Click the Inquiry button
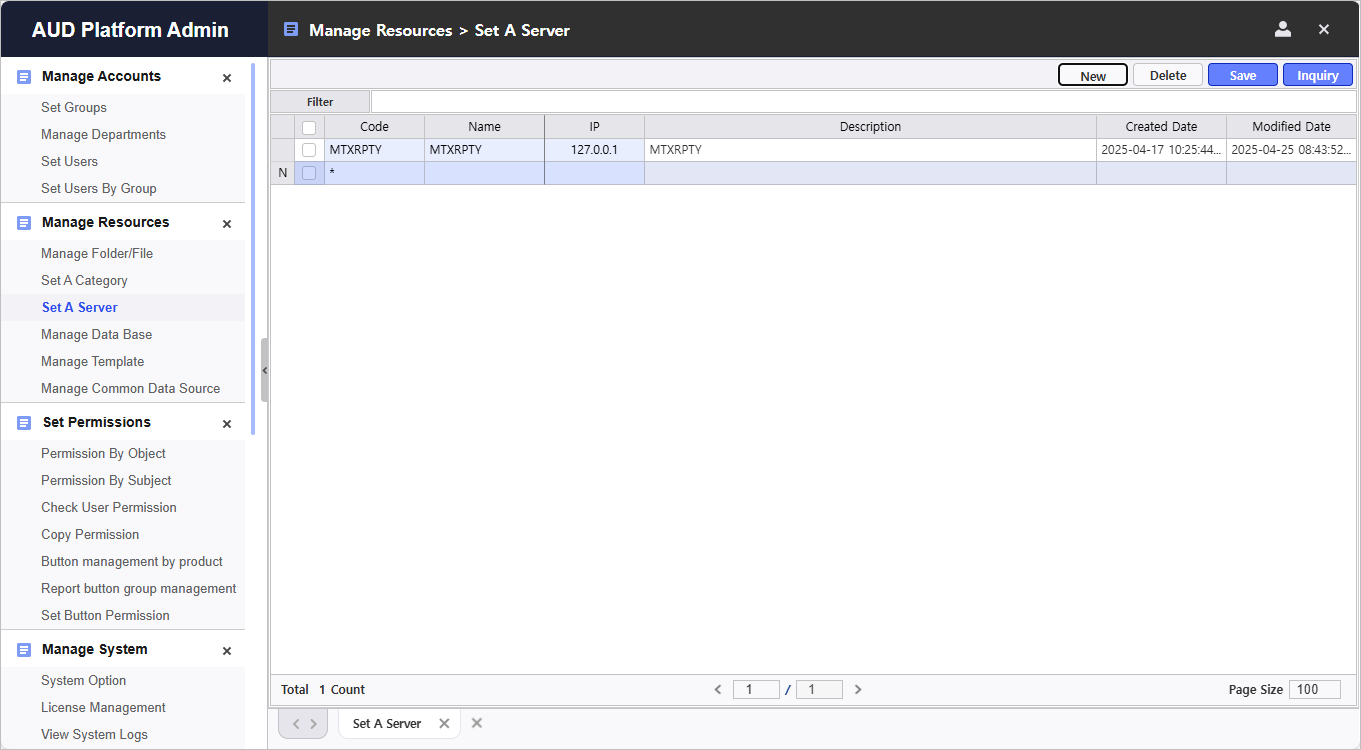Screen dimensions: 1361x750 click(1318, 75)
